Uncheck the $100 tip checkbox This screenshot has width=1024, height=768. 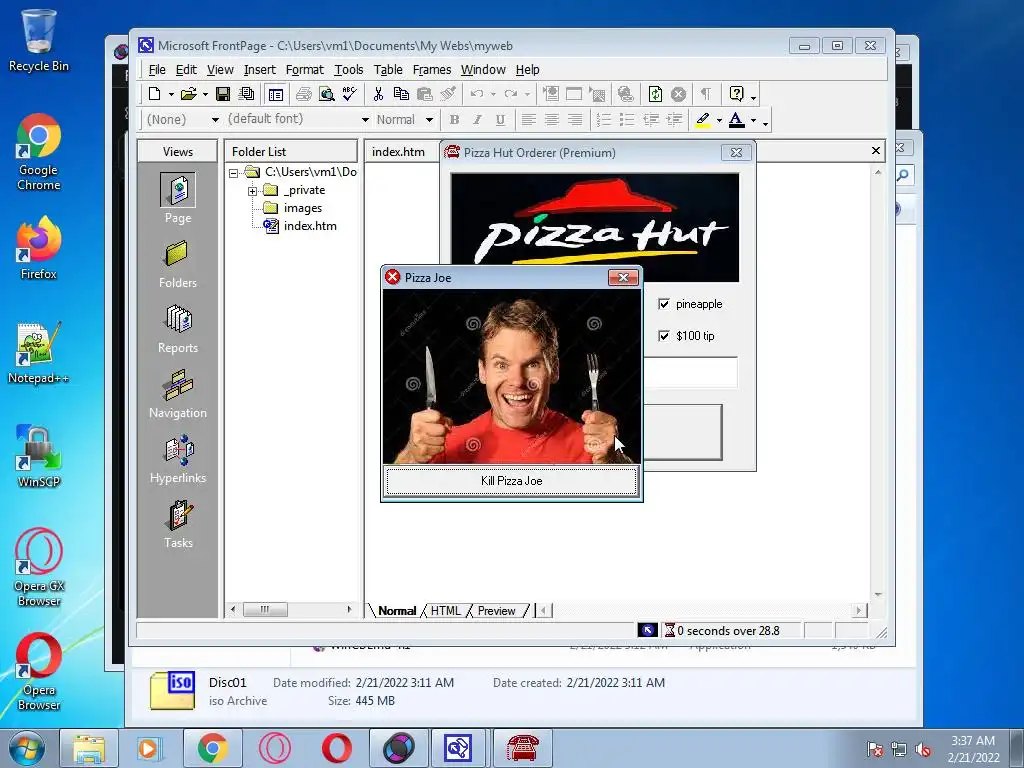coord(664,336)
